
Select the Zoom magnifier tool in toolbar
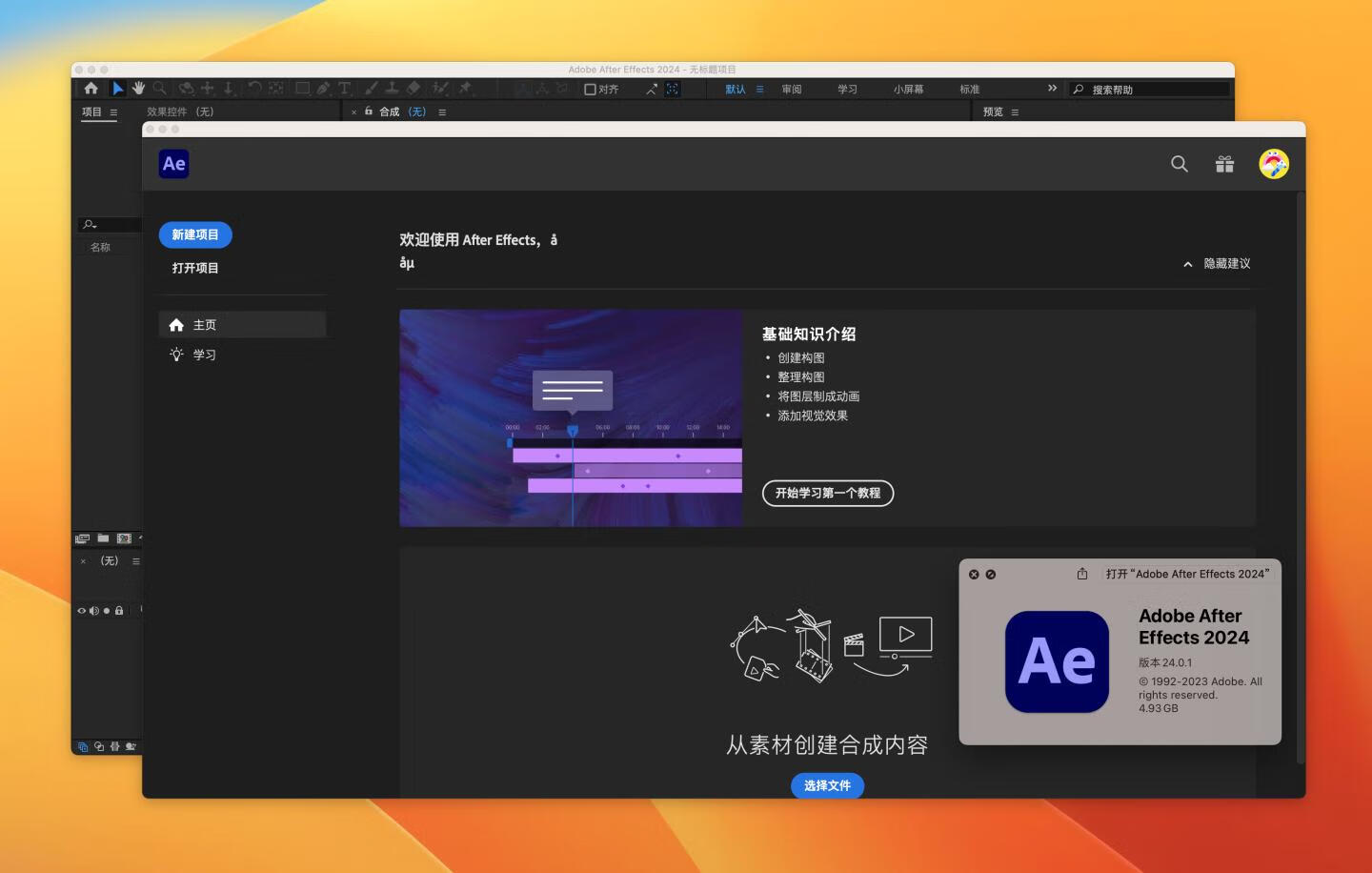tap(160, 89)
